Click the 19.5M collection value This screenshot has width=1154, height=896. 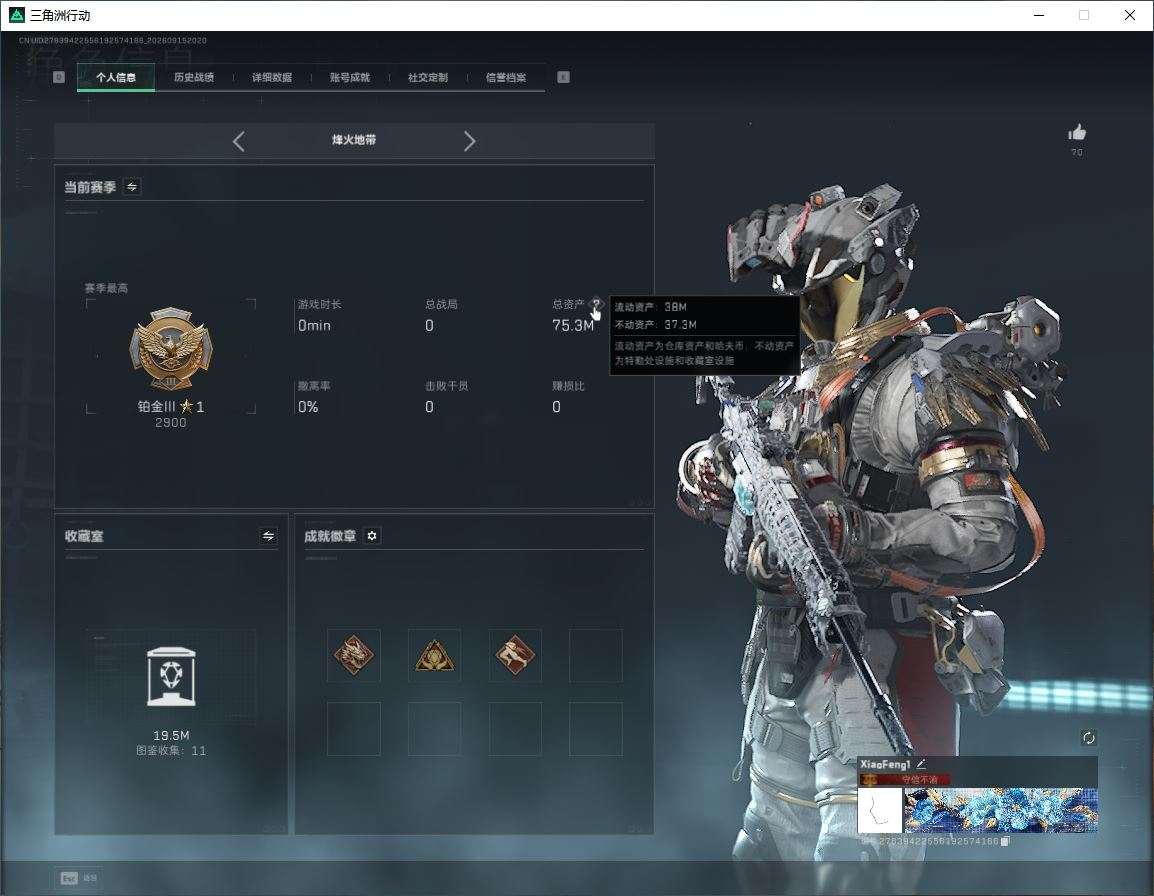[171, 736]
